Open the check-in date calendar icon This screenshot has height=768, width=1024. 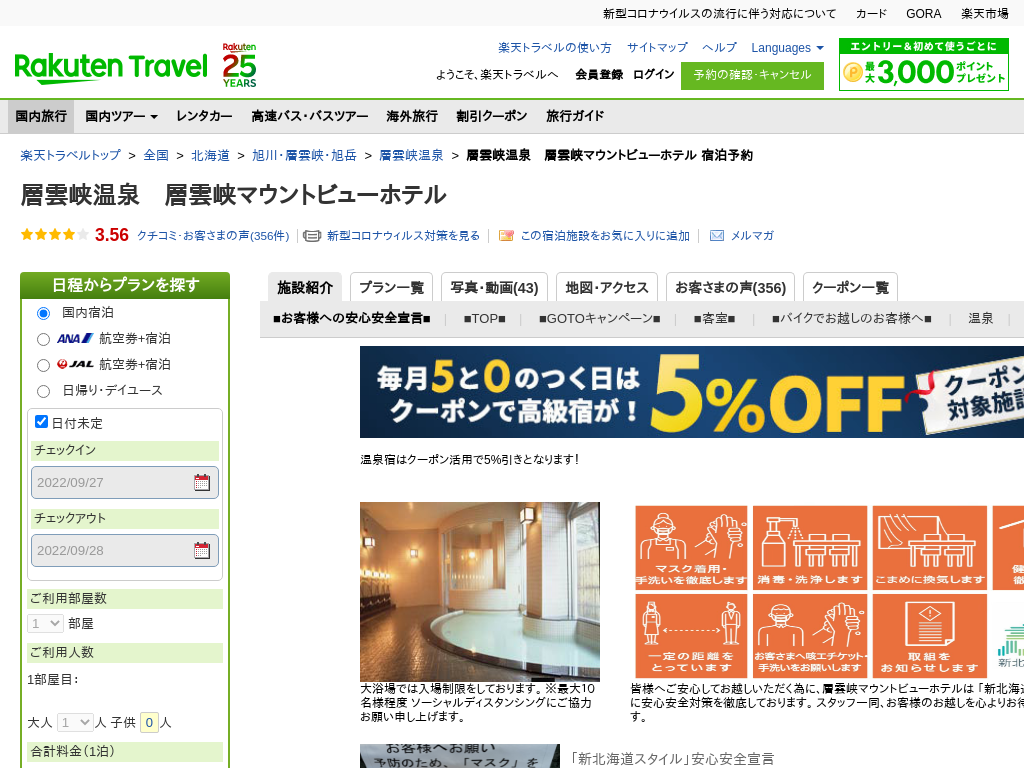pos(202,483)
